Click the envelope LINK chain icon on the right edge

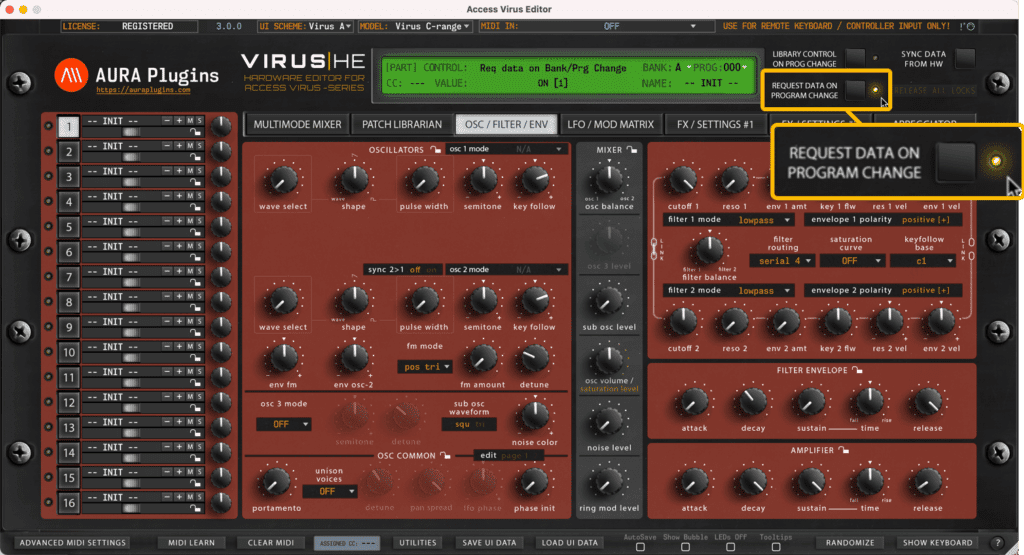tap(971, 249)
